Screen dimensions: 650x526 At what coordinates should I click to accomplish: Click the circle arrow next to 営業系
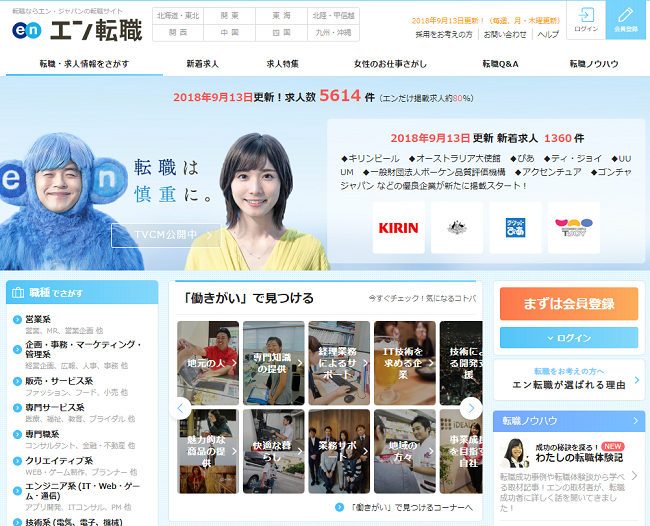click(x=17, y=320)
